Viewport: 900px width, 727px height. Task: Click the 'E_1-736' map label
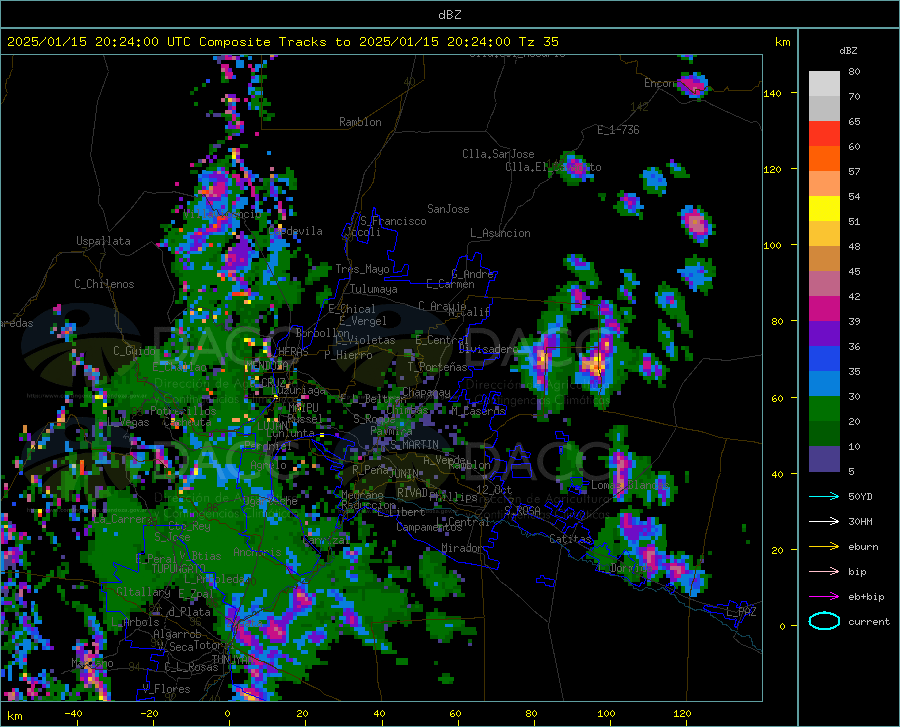[x=618, y=130]
